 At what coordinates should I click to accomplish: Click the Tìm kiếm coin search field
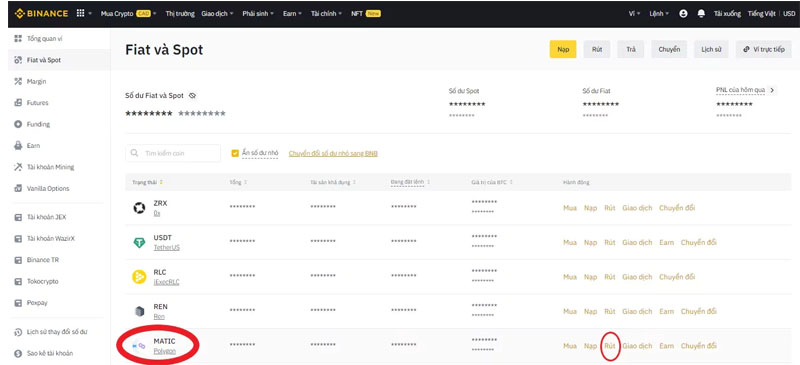tap(173, 153)
